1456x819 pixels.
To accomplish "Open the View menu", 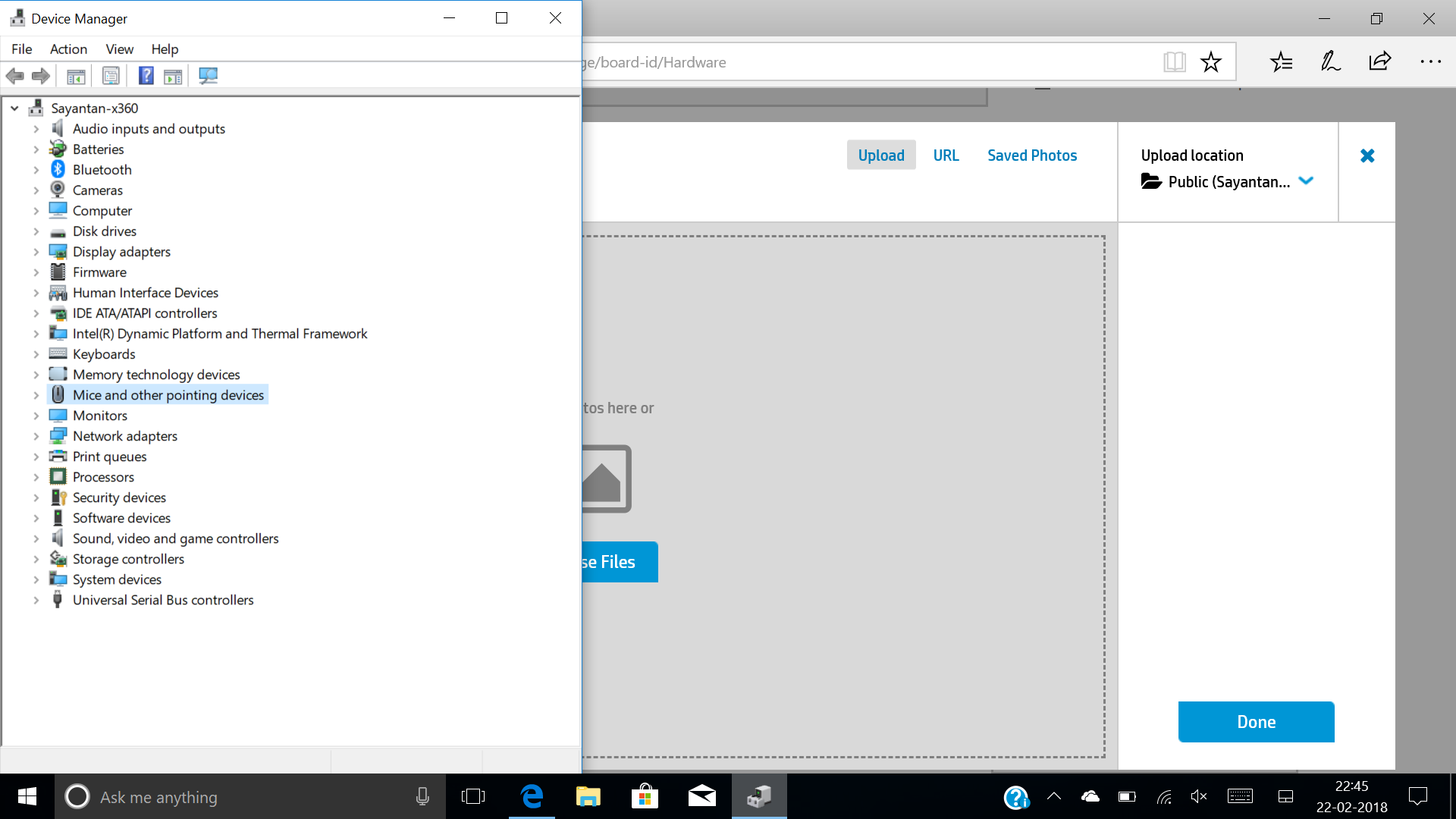I will [119, 49].
